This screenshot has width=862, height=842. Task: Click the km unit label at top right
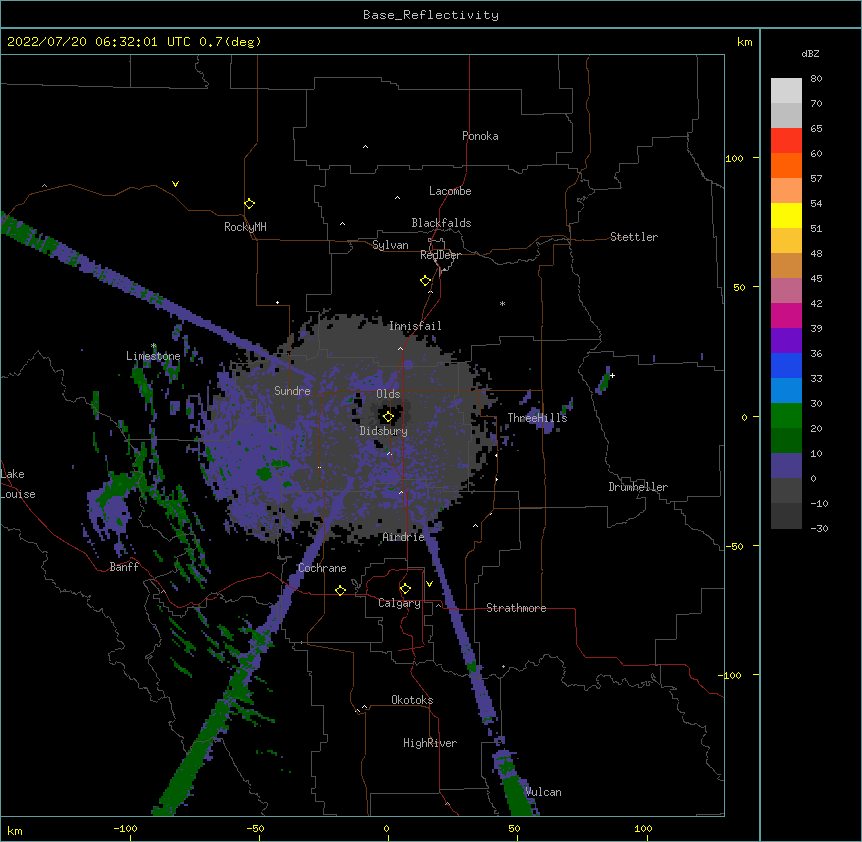point(744,42)
